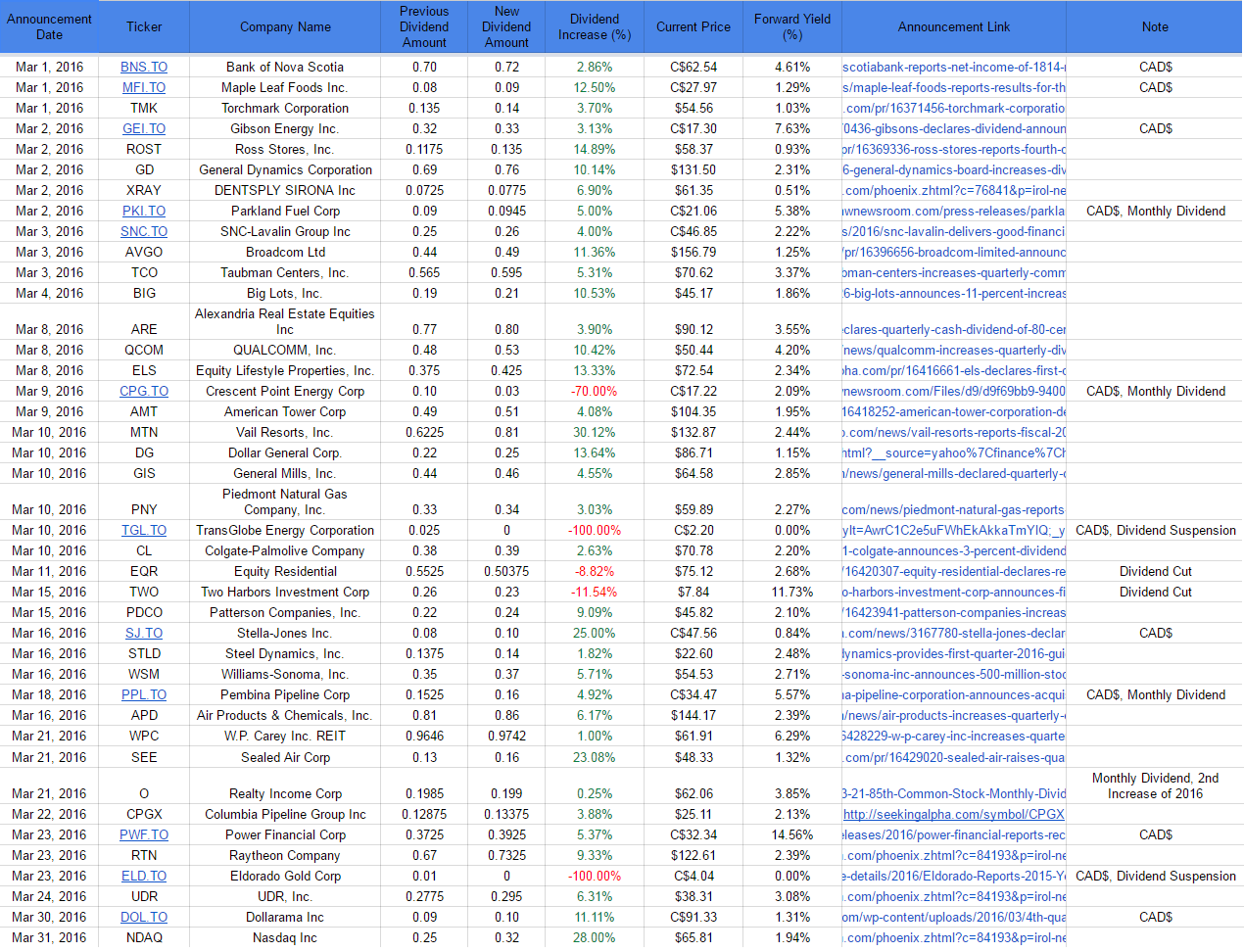The image size is (1244, 952).
Task: Open the W.P. Carey increases quarterly link
Action: point(954,736)
